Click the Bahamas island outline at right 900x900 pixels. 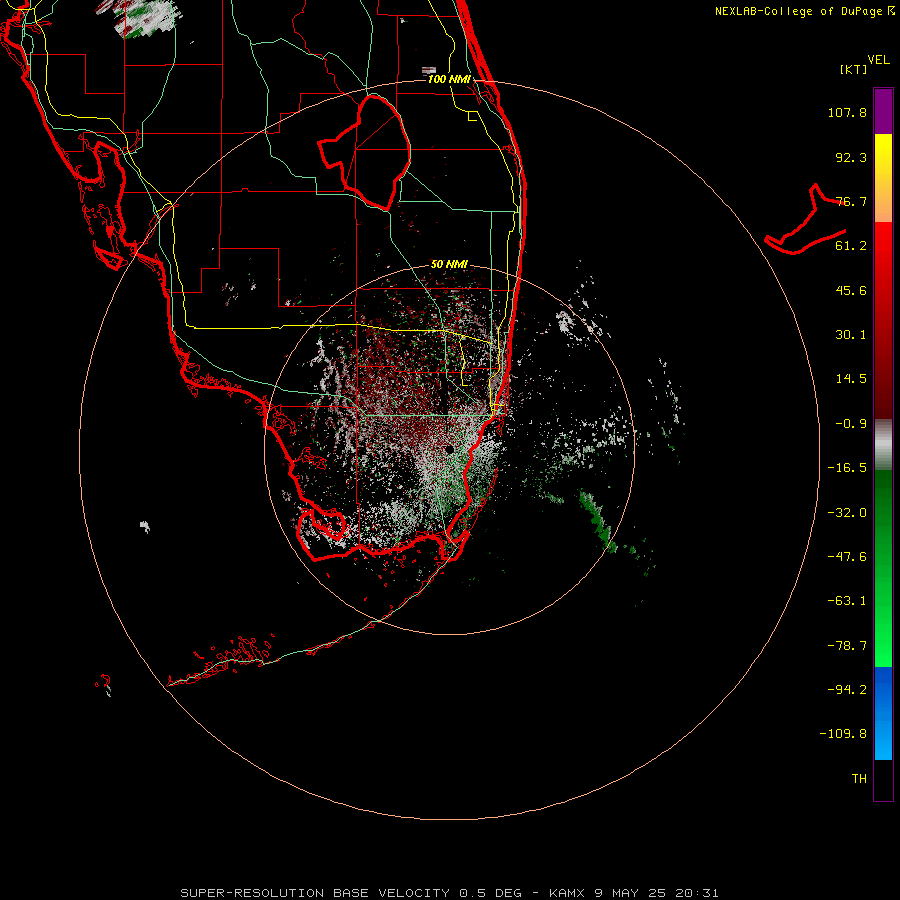click(x=805, y=220)
